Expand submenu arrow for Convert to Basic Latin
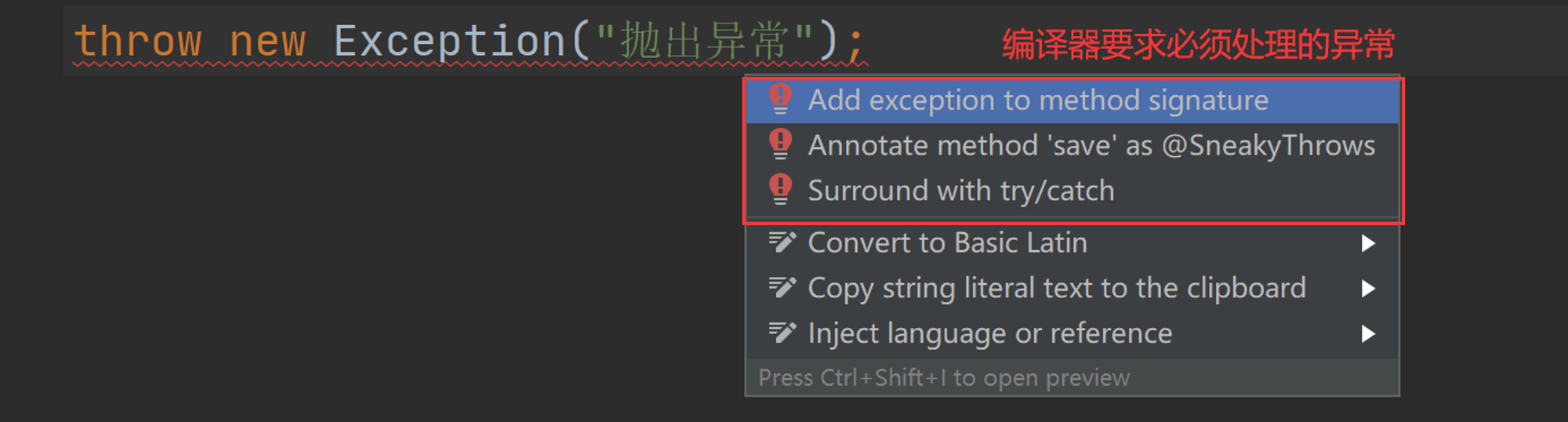The height and width of the screenshot is (422, 1568). (x=1368, y=243)
